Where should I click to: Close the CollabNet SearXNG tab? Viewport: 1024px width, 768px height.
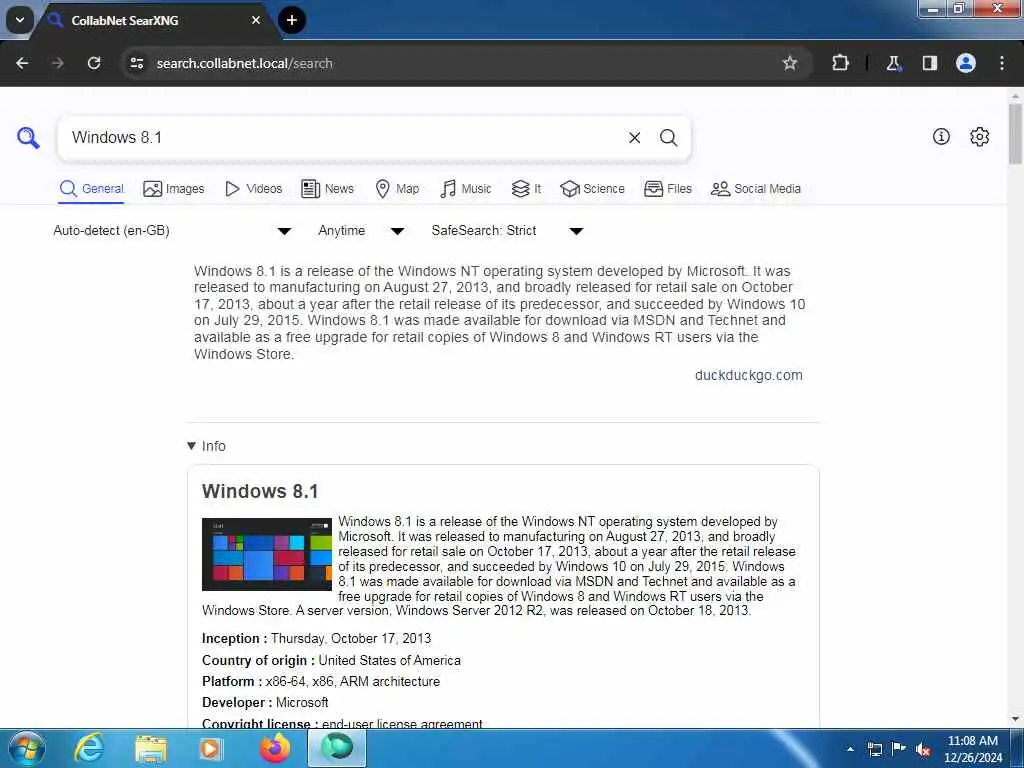[x=256, y=20]
